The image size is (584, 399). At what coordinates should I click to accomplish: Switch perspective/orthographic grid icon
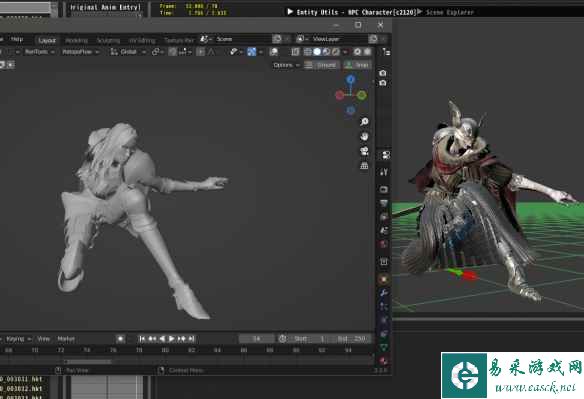[x=364, y=165]
